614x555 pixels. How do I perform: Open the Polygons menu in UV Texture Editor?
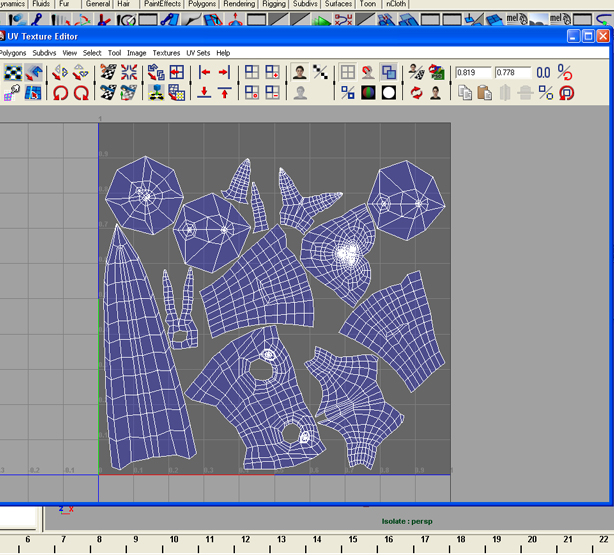point(13,53)
